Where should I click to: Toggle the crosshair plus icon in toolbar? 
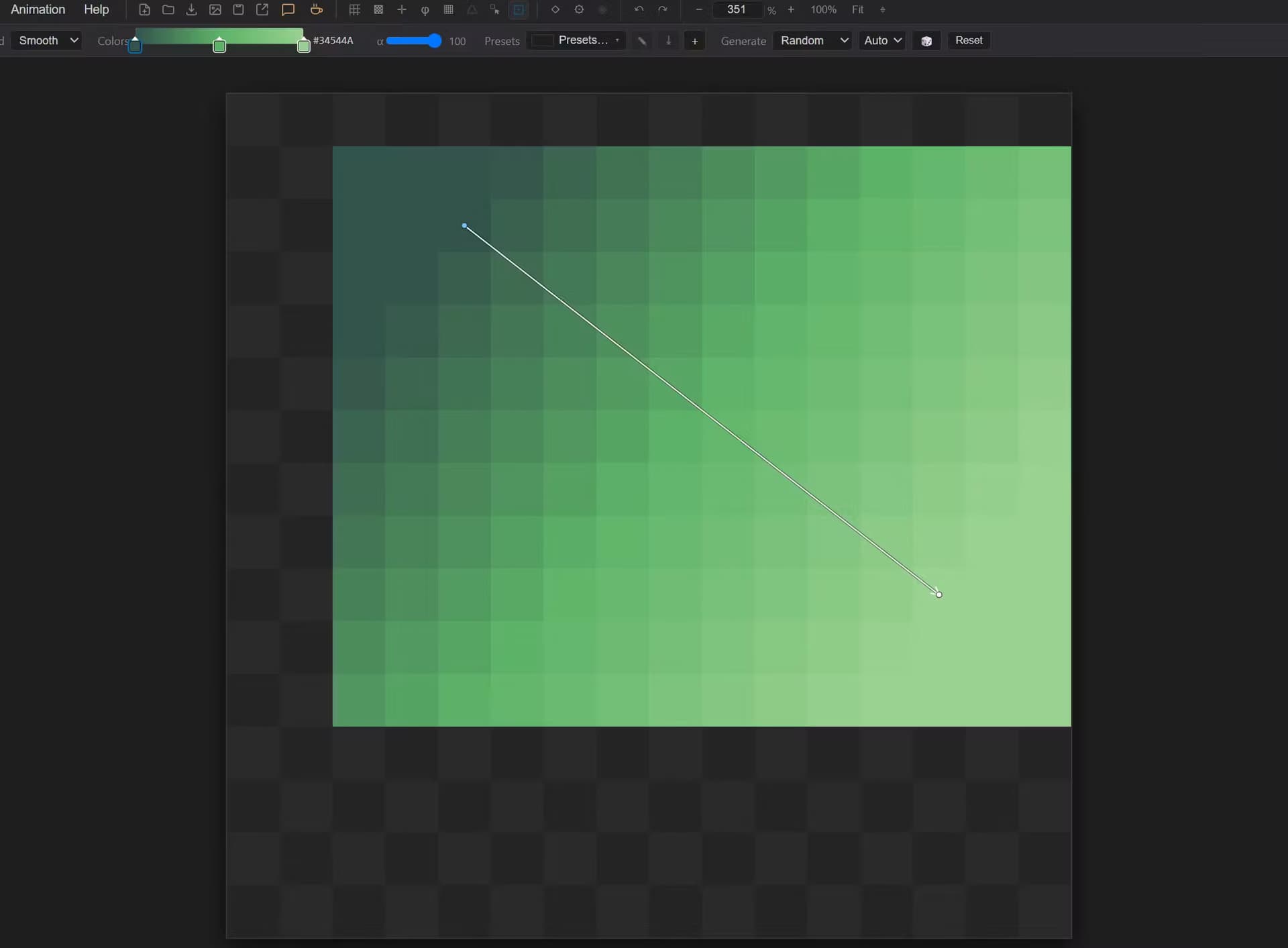pos(402,9)
